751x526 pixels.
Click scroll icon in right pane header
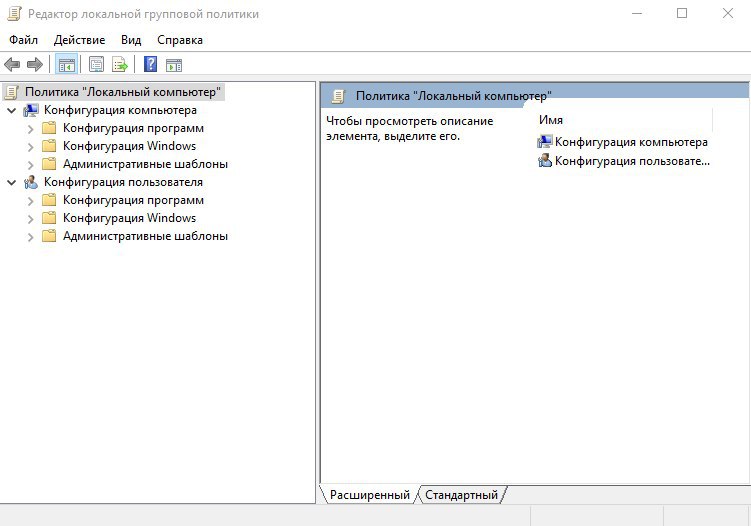click(338, 96)
